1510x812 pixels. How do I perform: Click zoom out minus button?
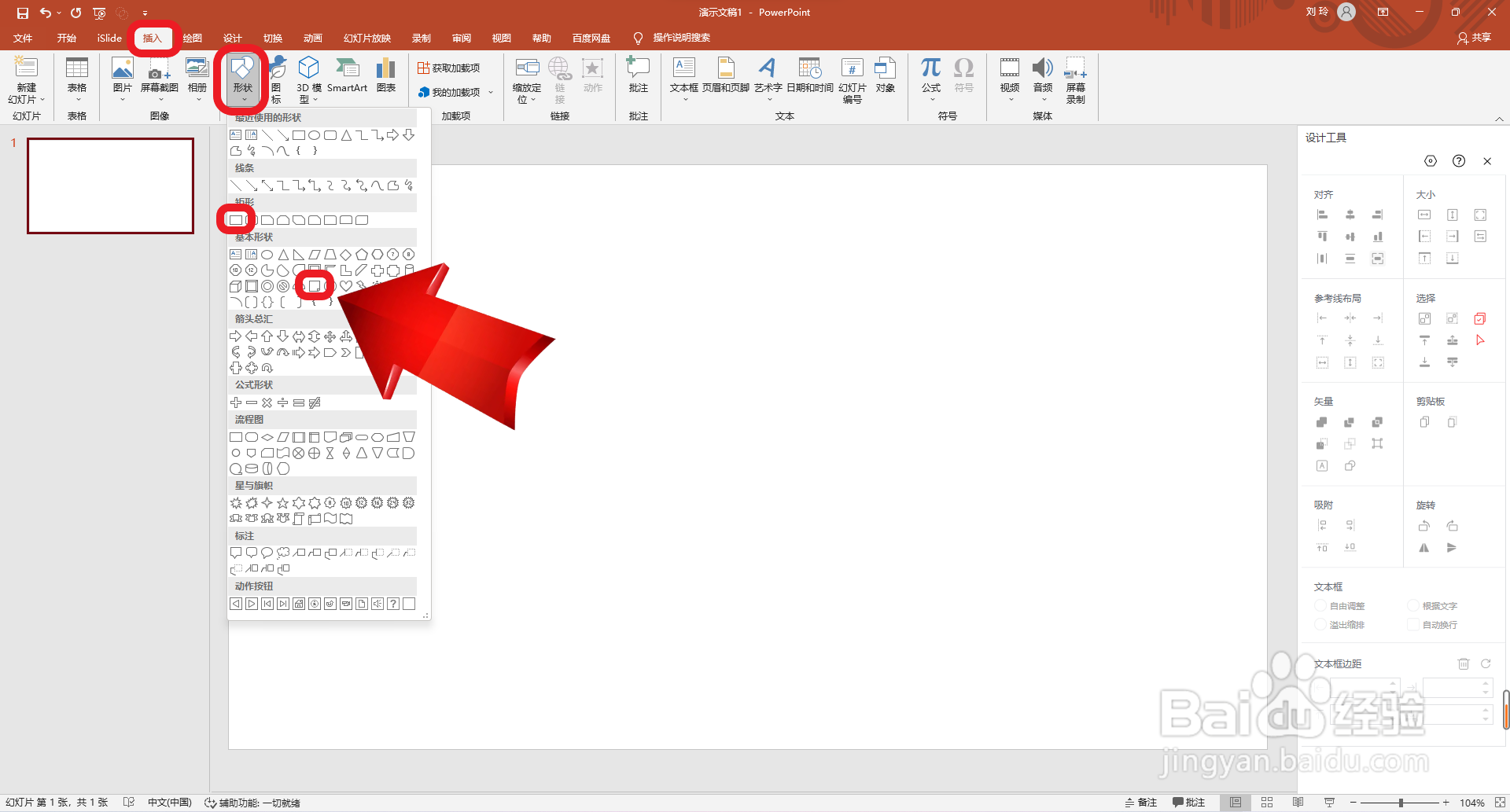pyautogui.click(x=1353, y=803)
